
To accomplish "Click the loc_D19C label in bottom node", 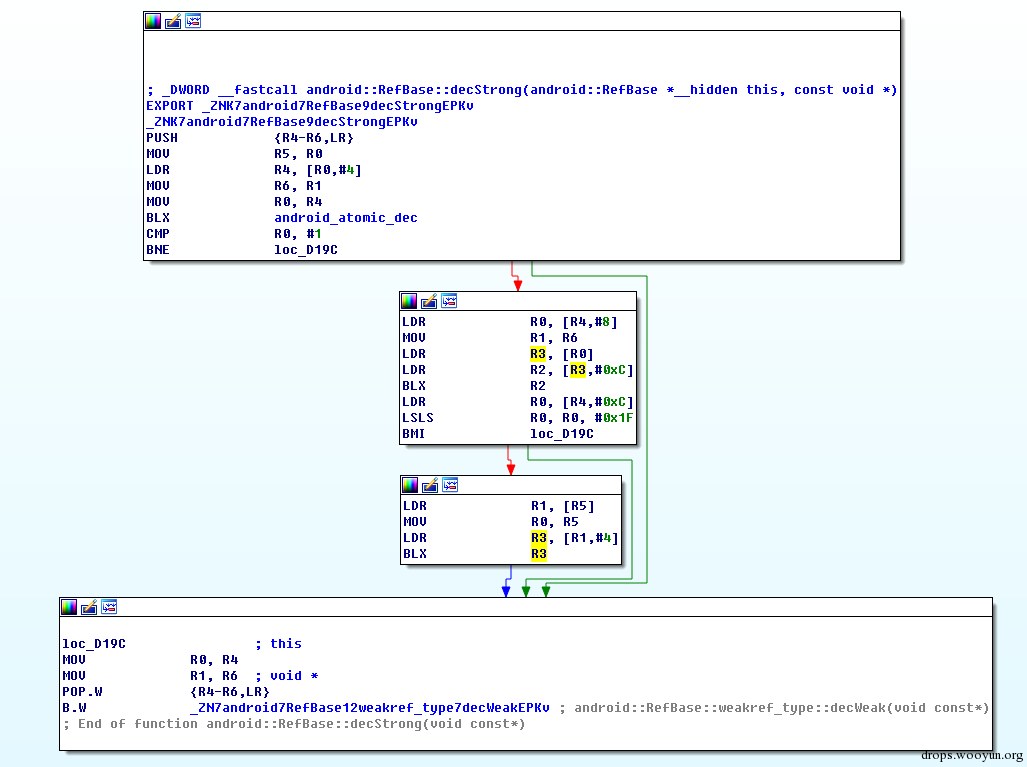I will [94, 644].
